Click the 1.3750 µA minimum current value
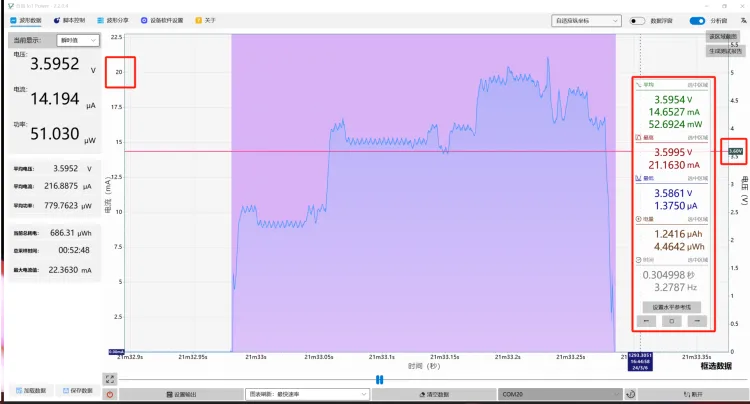This screenshot has width=750, height=404. click(675, 206)
